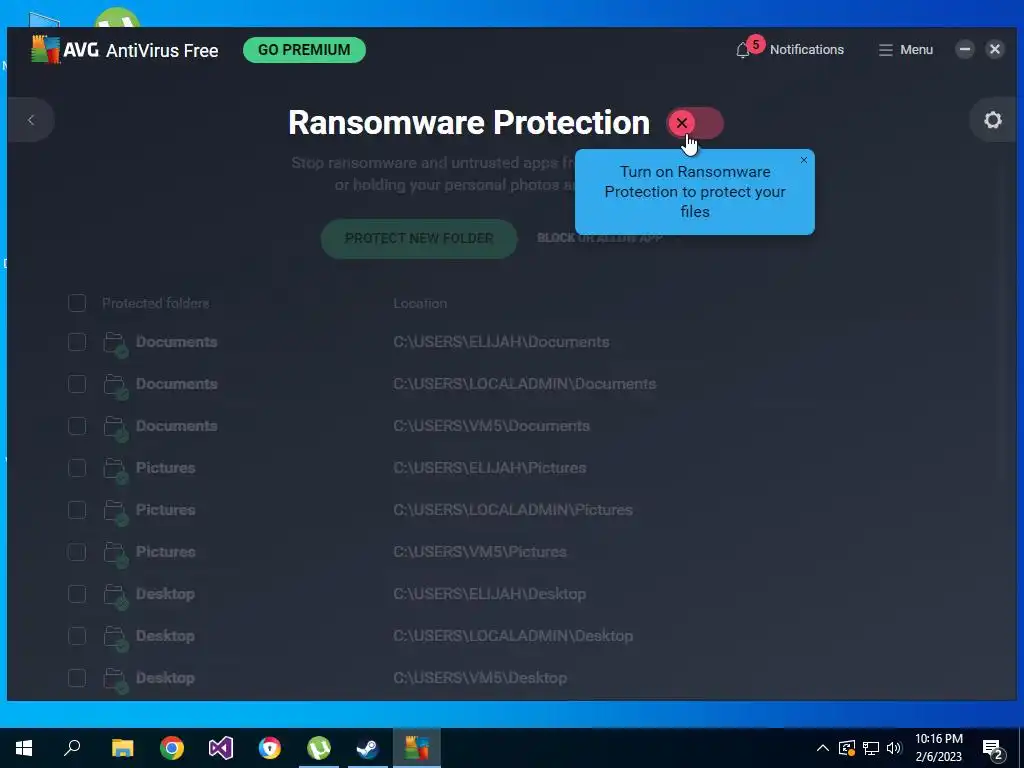Click AVG icon in taskbar
The height and width of the screenshot is (768, 1024).
coord(417,748)
